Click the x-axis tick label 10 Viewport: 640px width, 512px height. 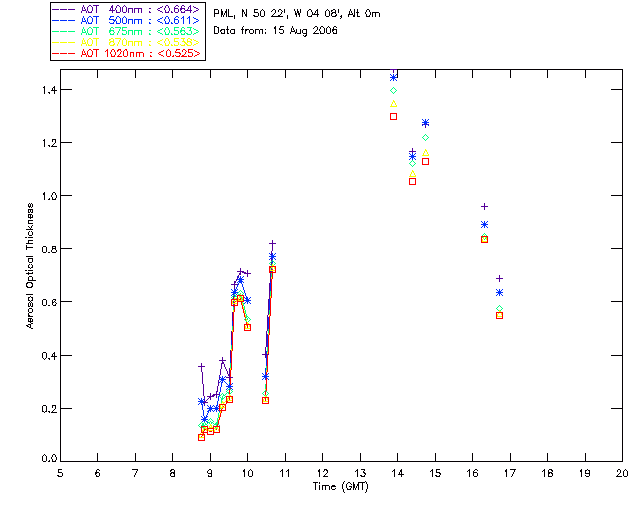[247, 473]
